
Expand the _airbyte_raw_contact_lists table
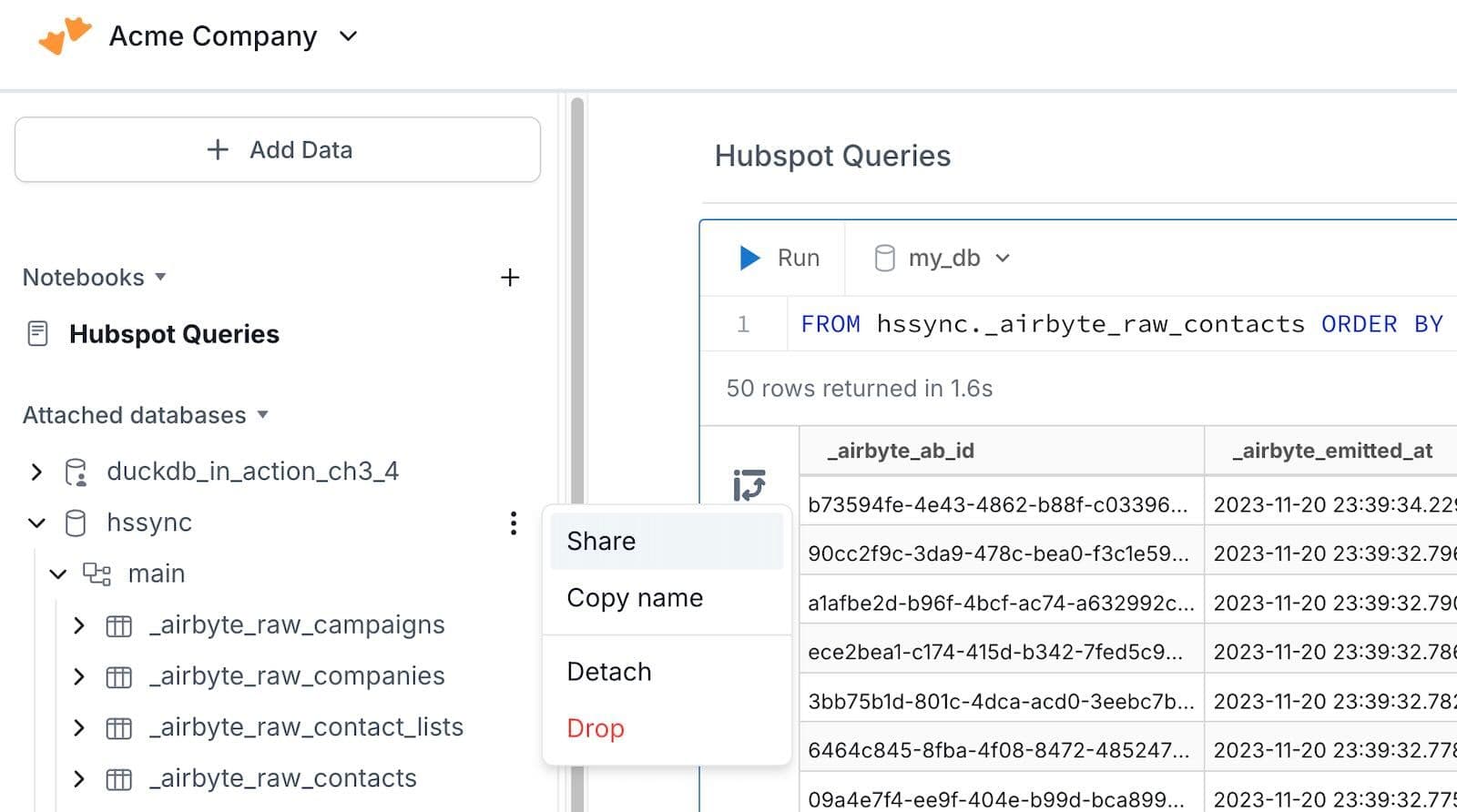(x=79, y=727)
